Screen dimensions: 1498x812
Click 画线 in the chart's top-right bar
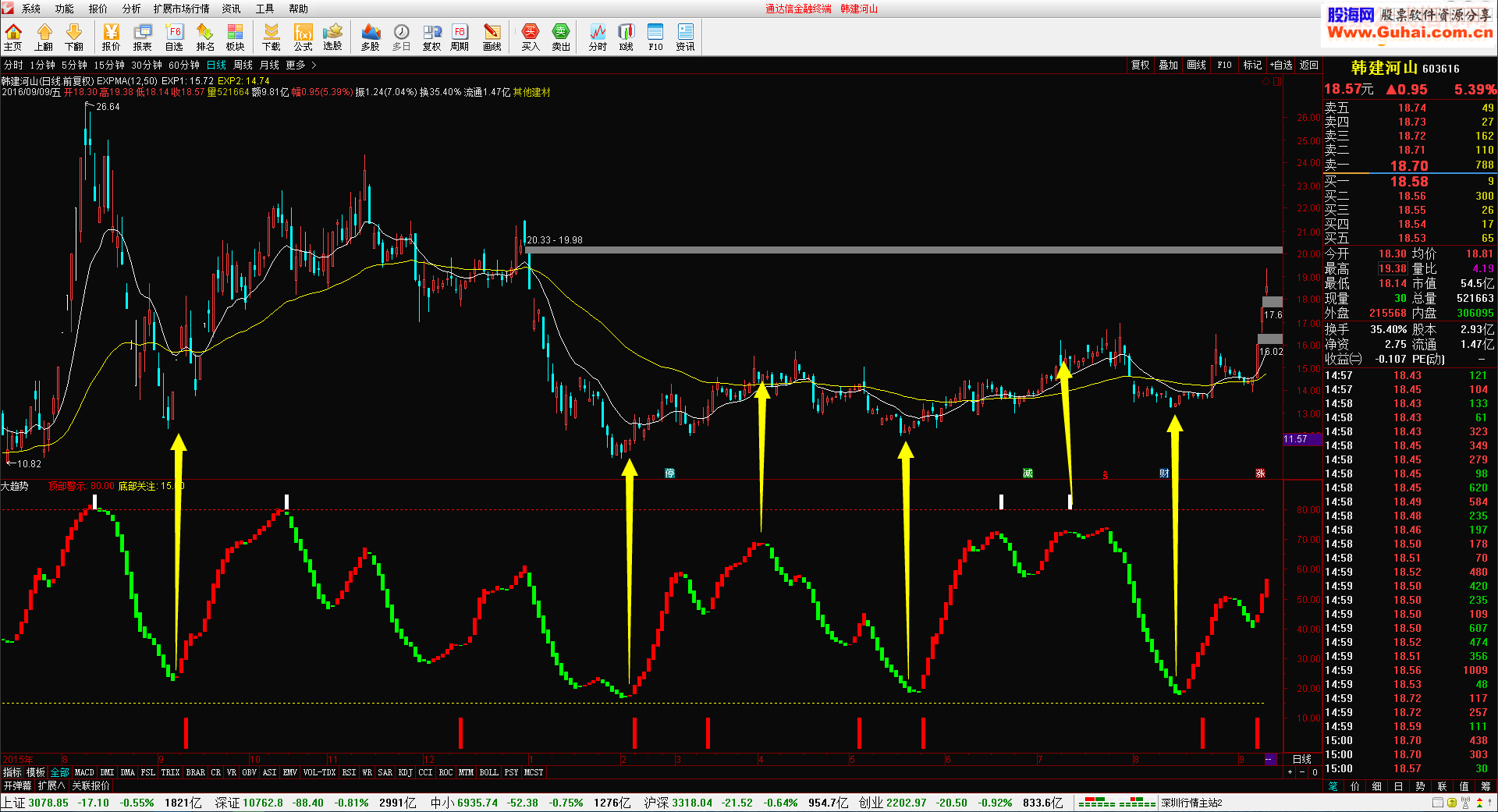pos(1196,65)
